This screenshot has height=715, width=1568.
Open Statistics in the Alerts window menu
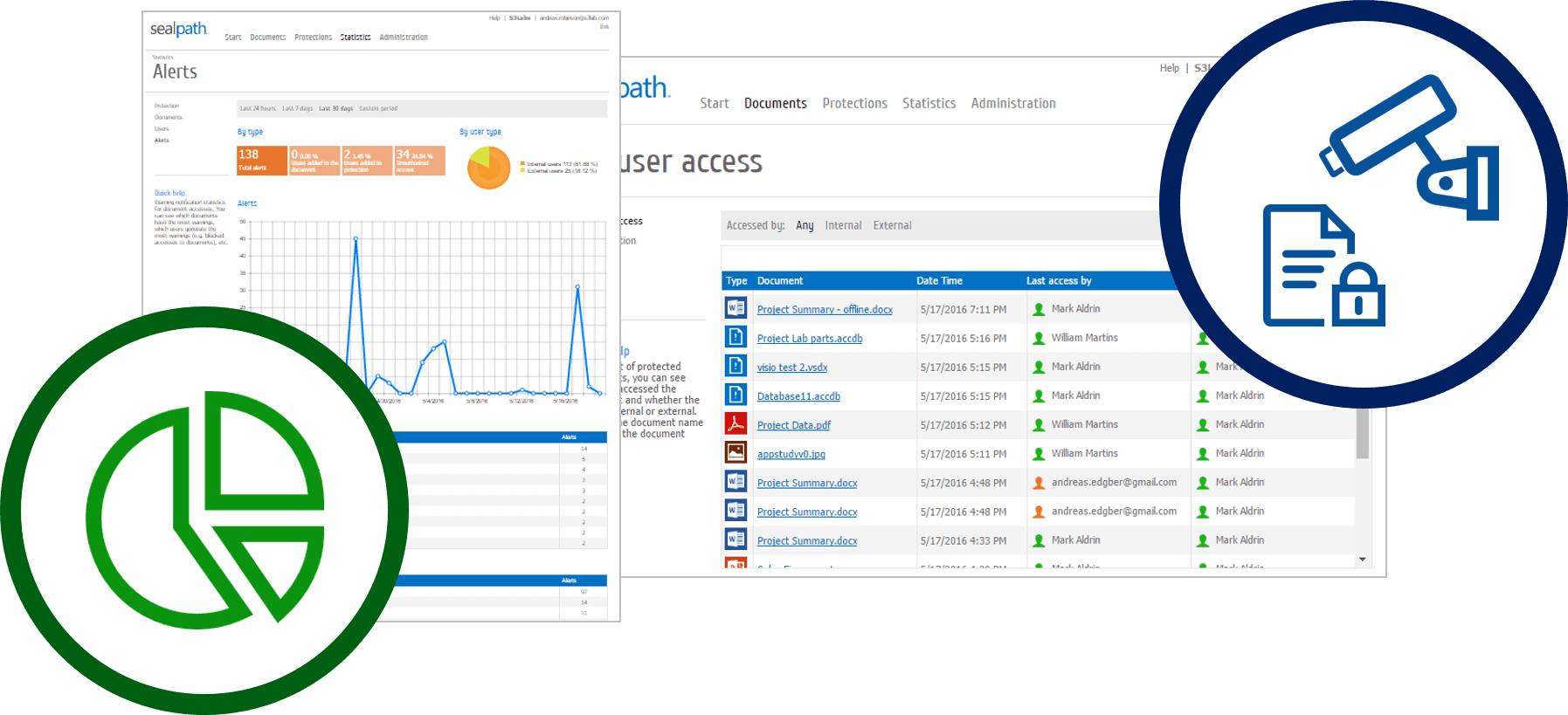tap(356, 38)
